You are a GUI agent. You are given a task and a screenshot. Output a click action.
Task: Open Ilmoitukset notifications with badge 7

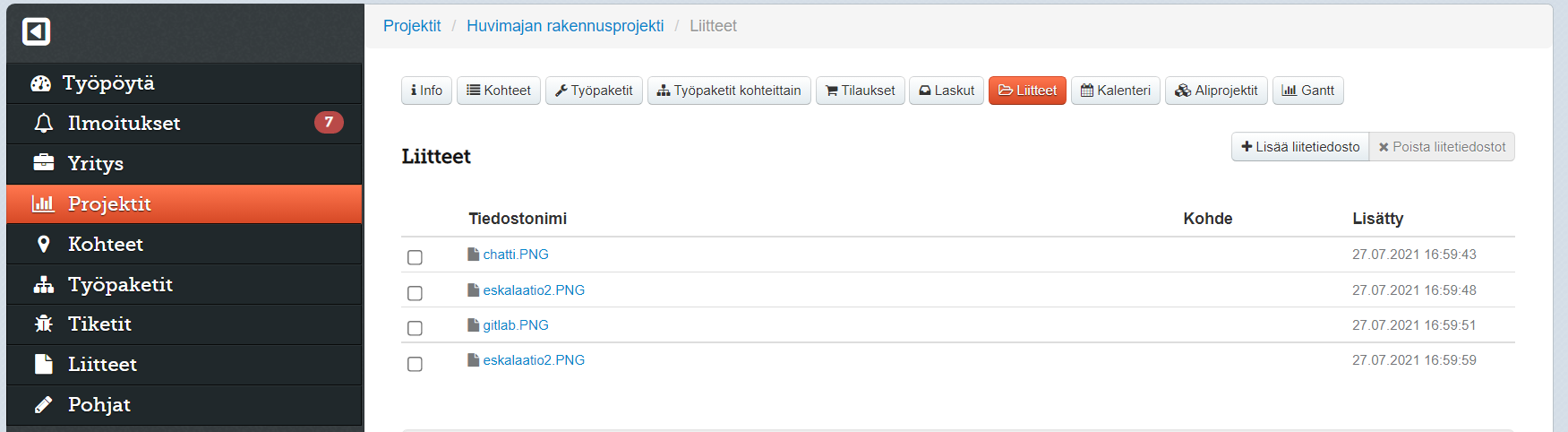[x=124, y=124]
